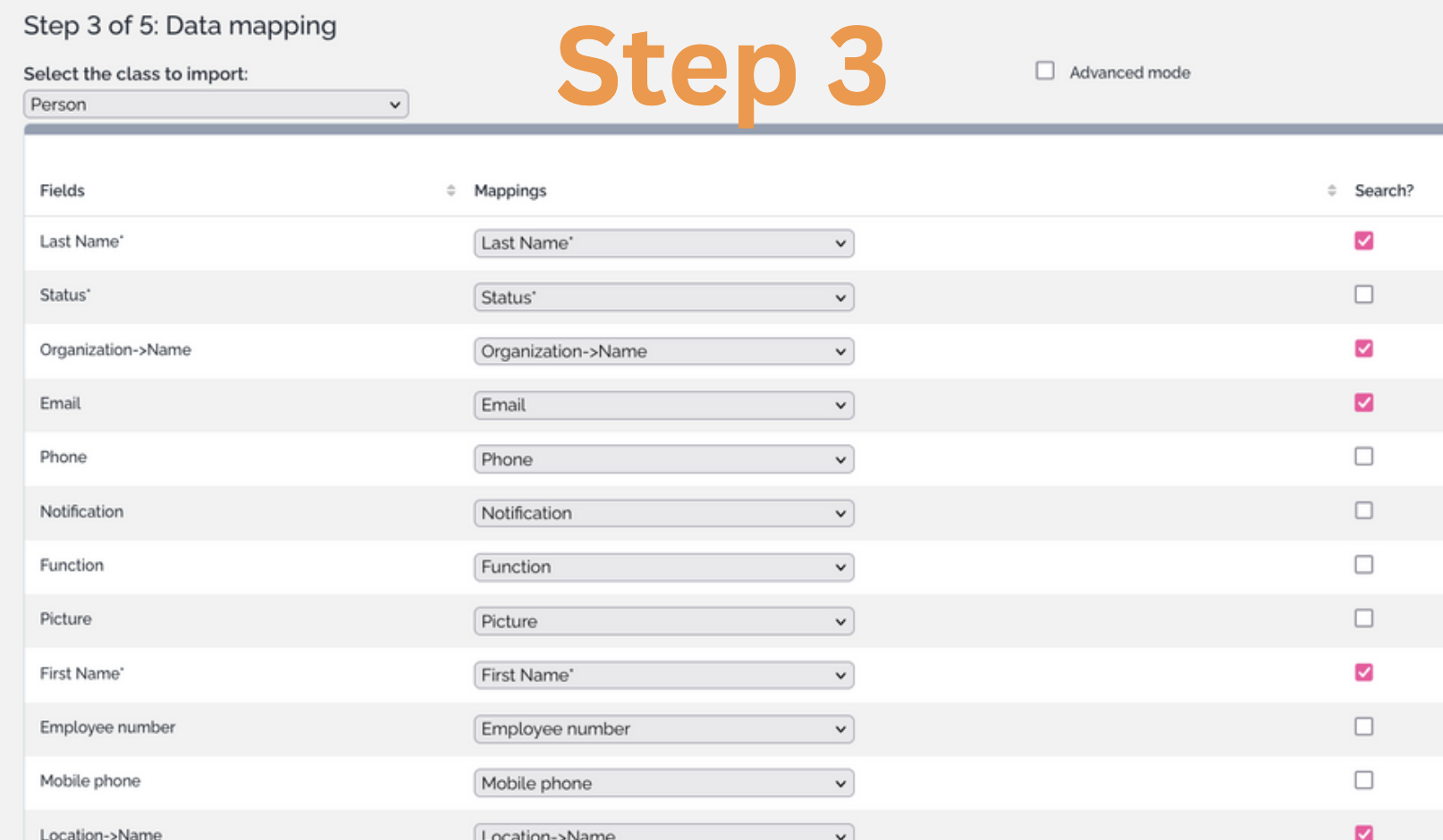The image size is (1443, 840).
Task: Expand the Status mapping dropdown
Action: coord(663,298)
